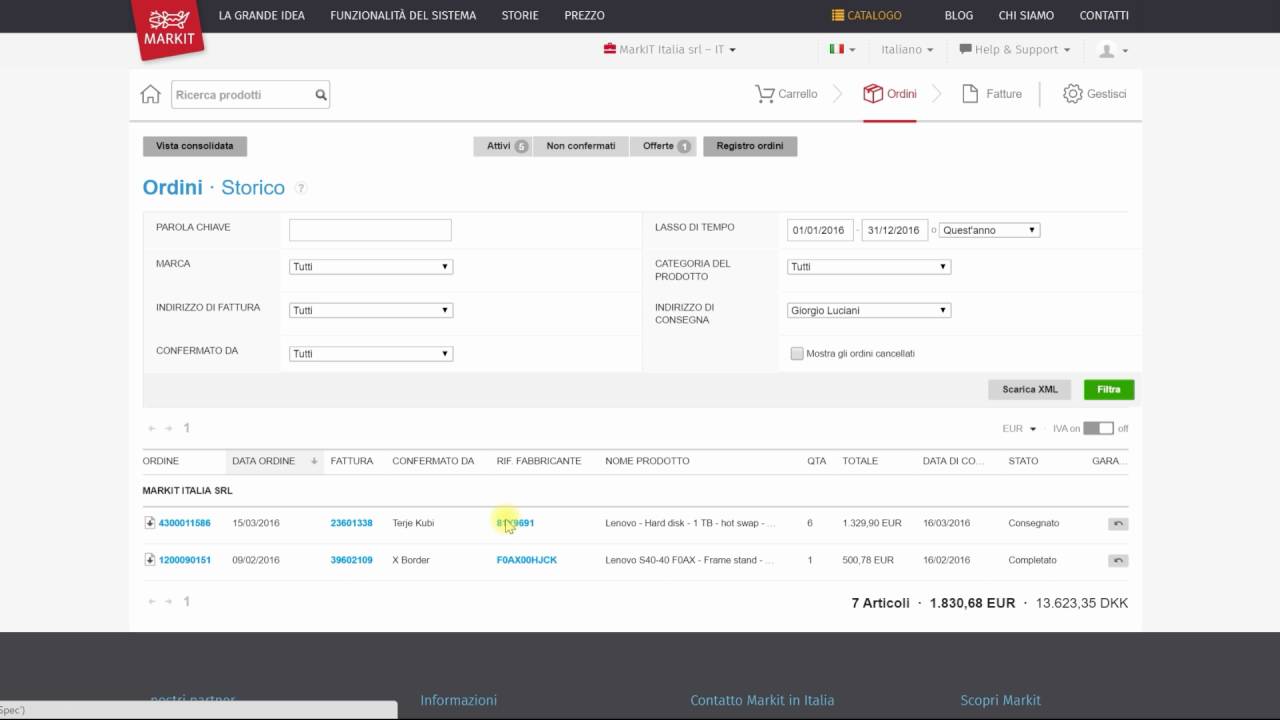This screenshot has width=1280, height=720.
Task: Open order link 4300011586
Action: tap(185, 523)
